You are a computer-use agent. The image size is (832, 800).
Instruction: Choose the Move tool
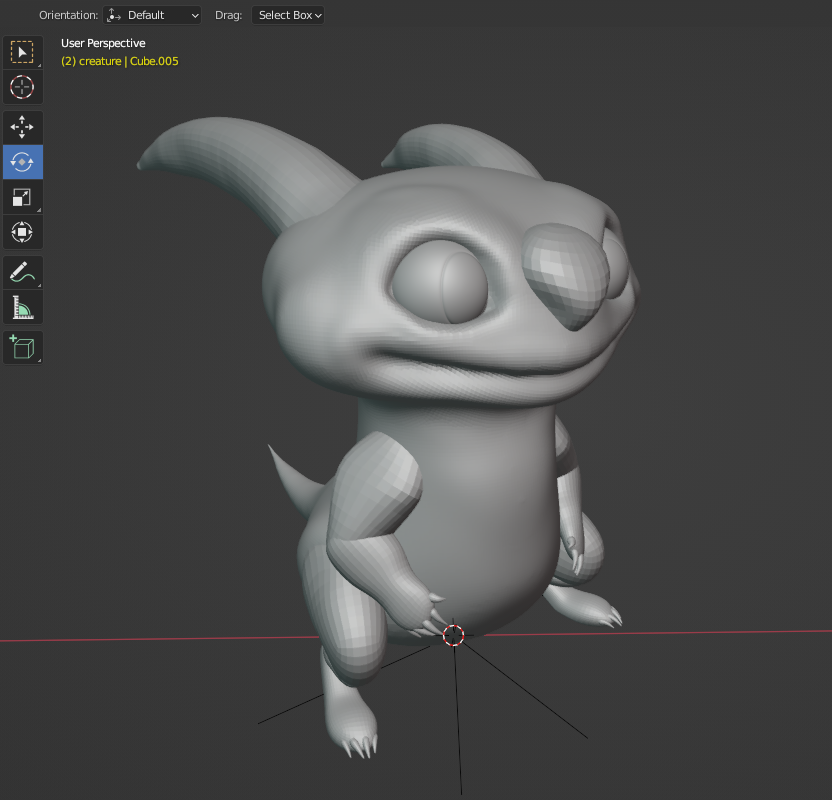coord(22,127)
